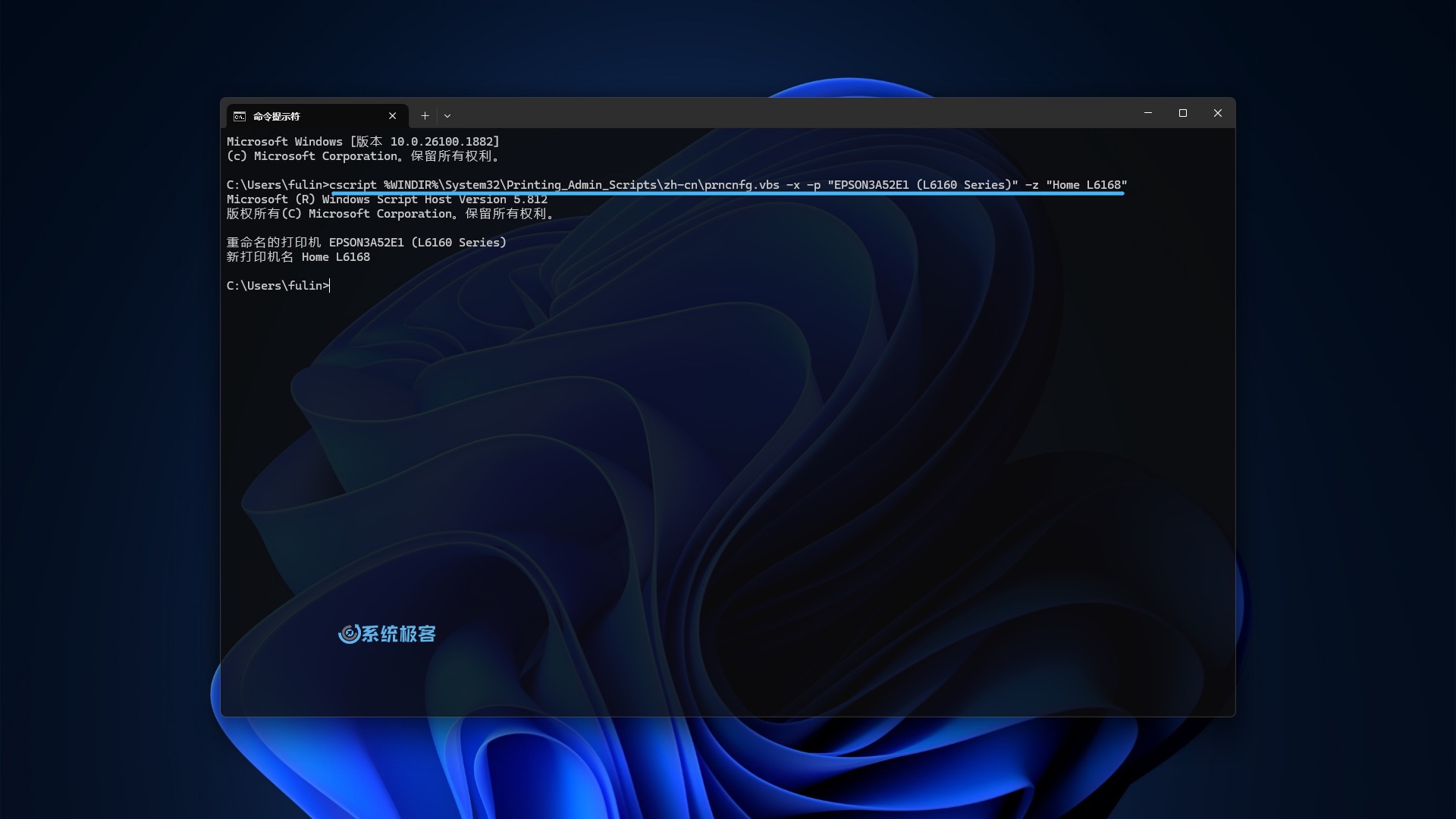Viewport: 1456px width, 819px height.
Task: Click the 新打印机名 Home L6168 line
Action: pyautogui.click(x=298, y=257)
